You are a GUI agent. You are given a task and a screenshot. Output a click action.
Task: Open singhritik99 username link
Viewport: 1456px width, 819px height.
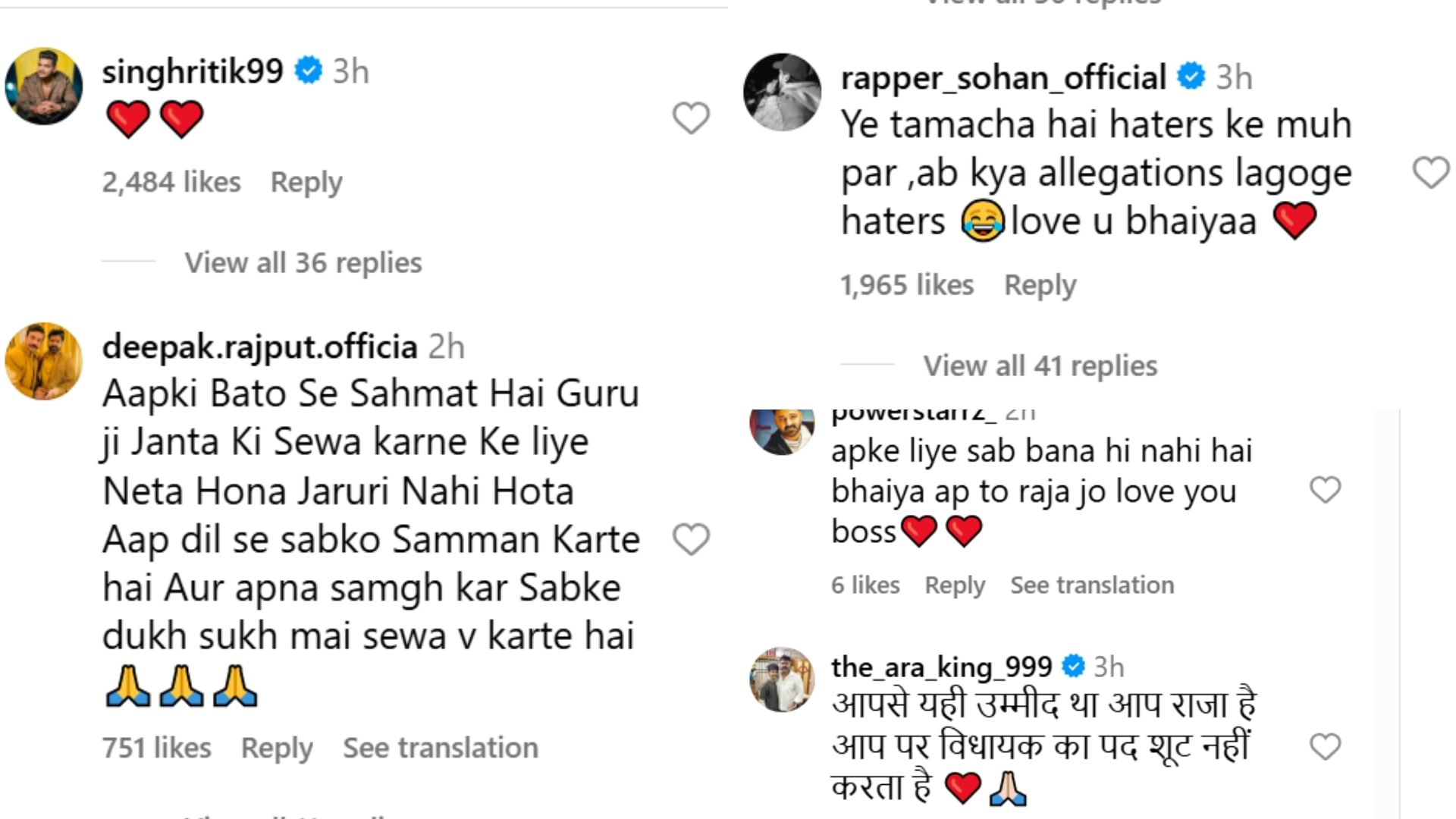click(x=193, y=71)
